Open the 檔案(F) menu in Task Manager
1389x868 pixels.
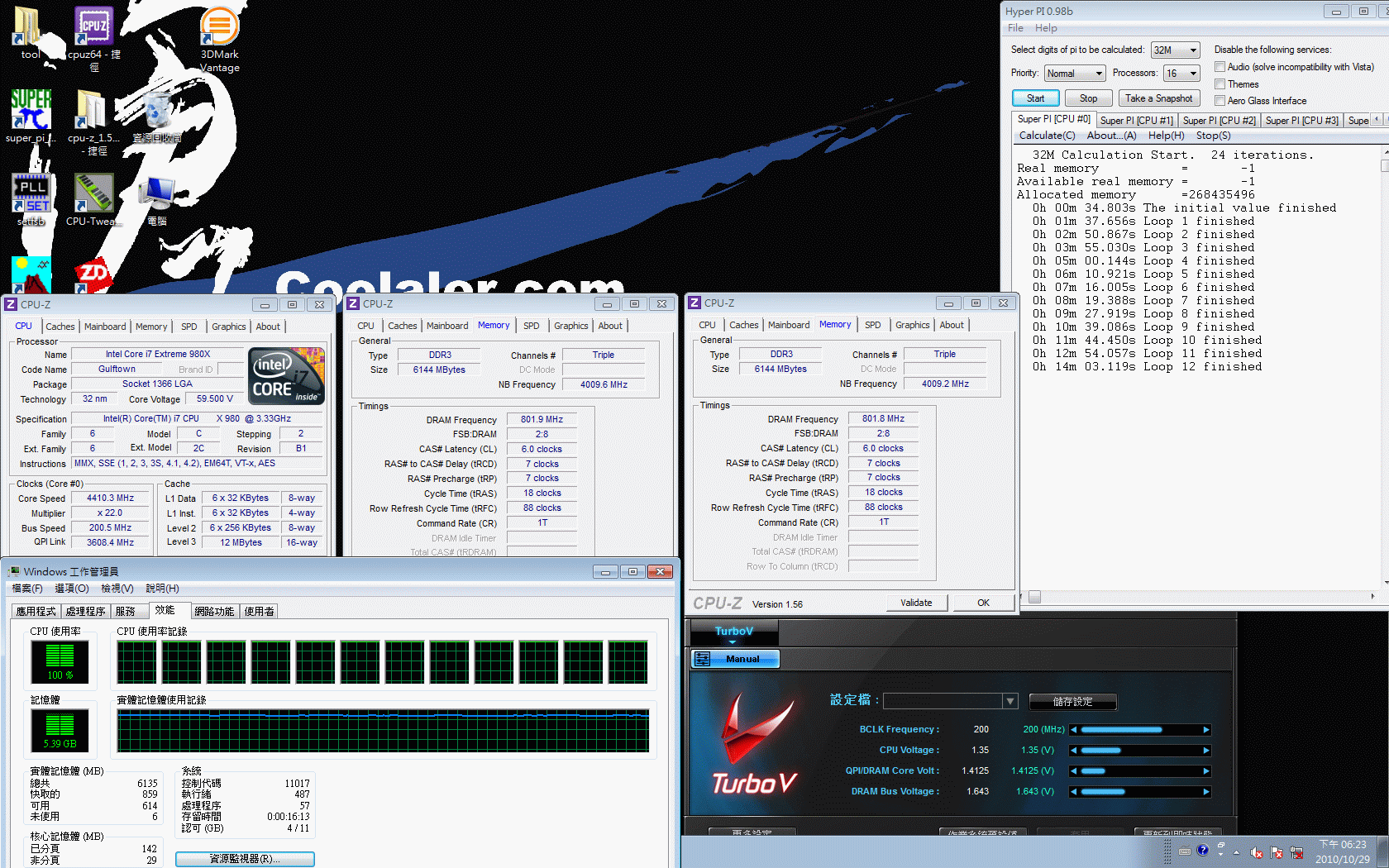(27, 589)
